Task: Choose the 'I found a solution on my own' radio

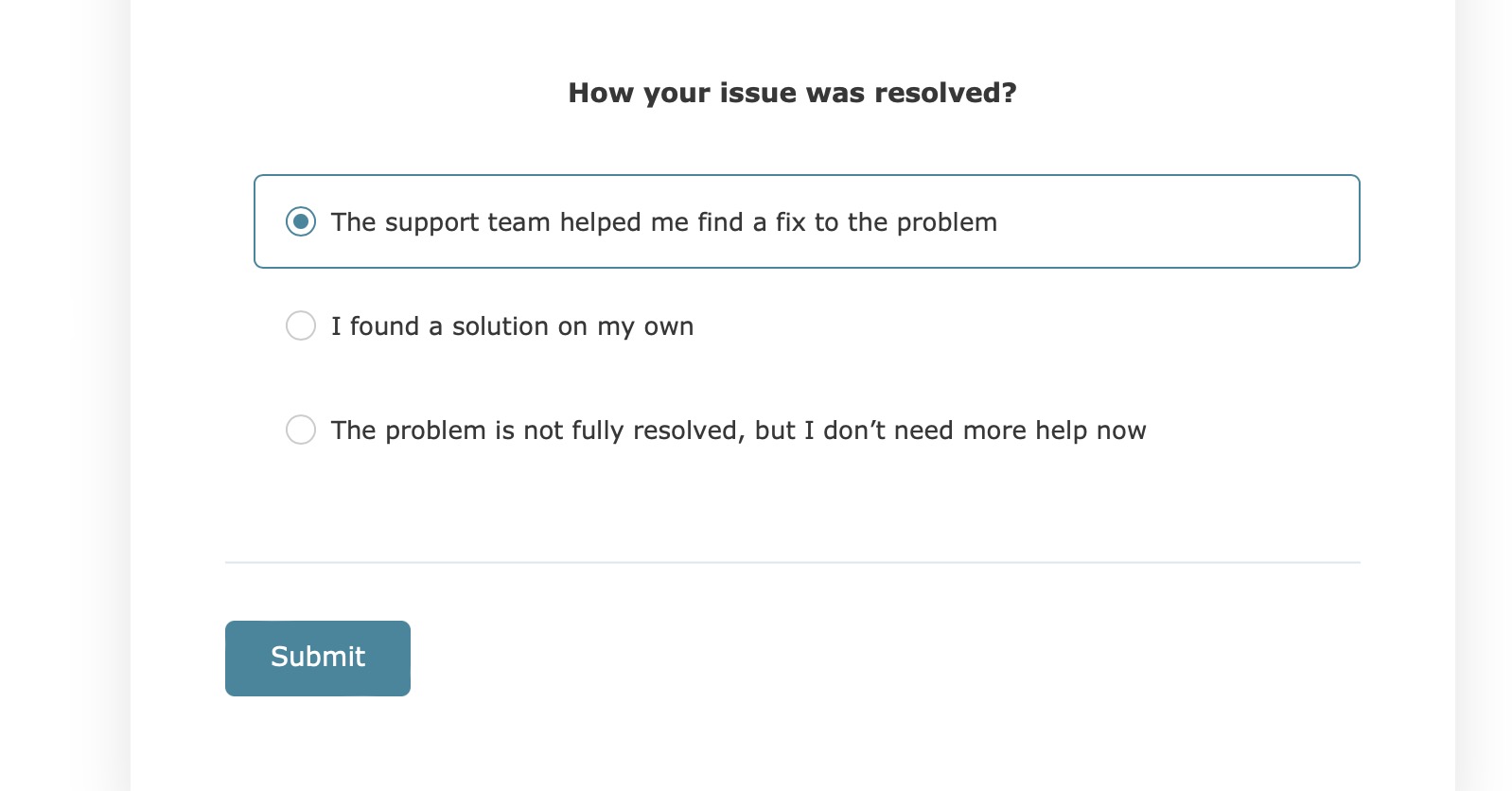Action: [x=301, y=325]
